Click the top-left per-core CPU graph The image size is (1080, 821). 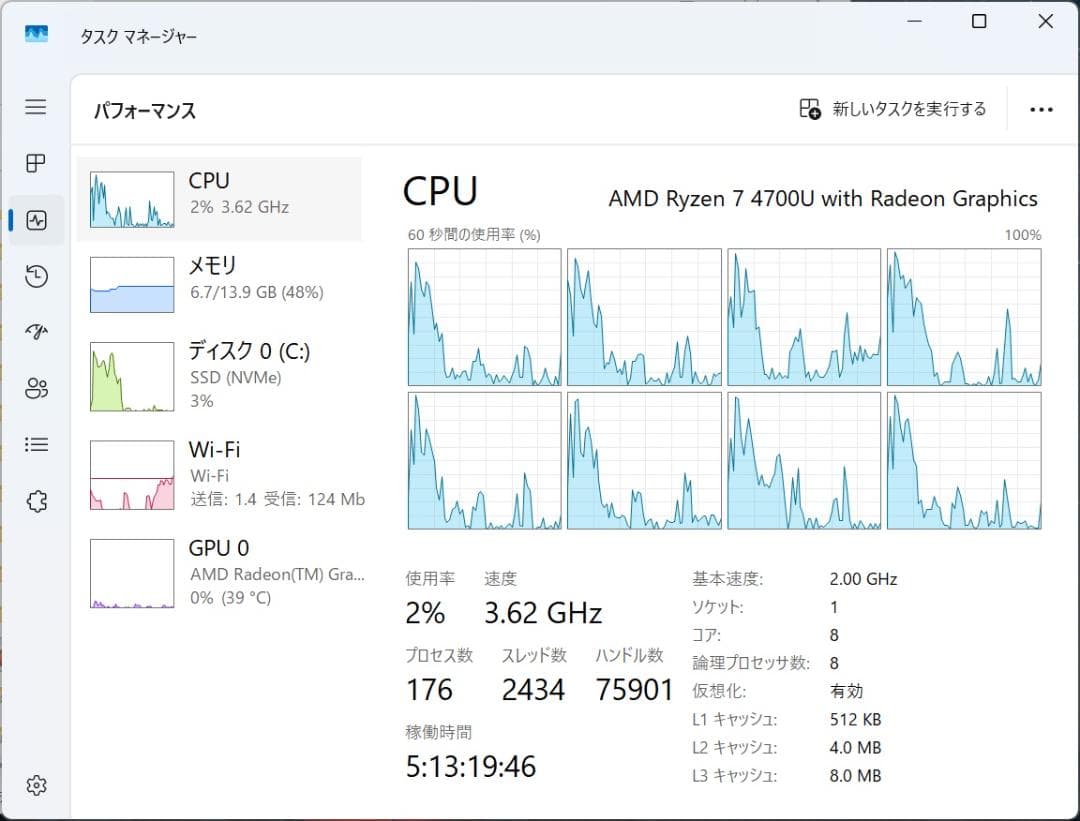484,316
